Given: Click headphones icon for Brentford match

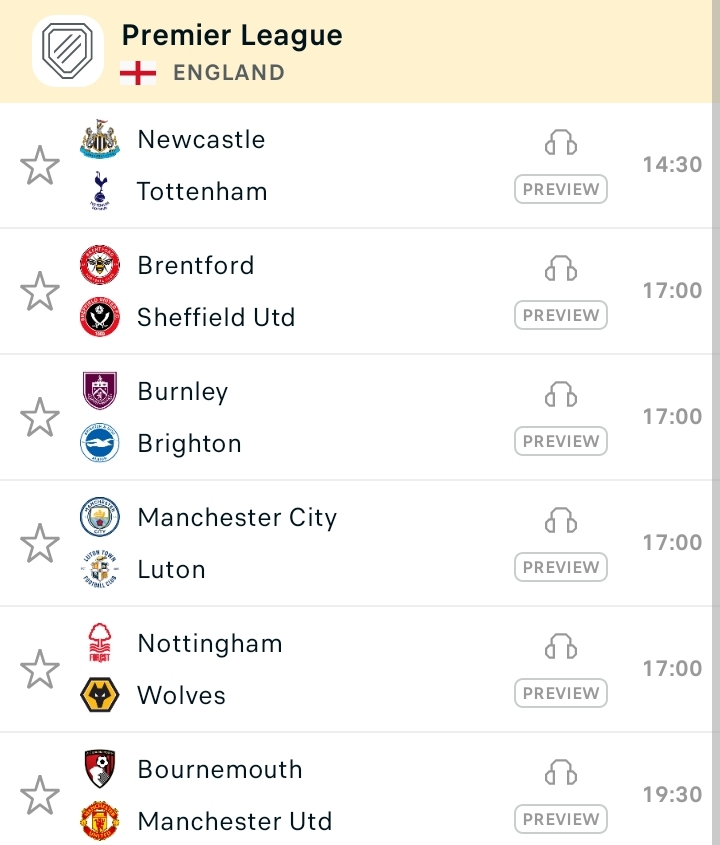Looking at the screenshot, I should tap(561, 269).
